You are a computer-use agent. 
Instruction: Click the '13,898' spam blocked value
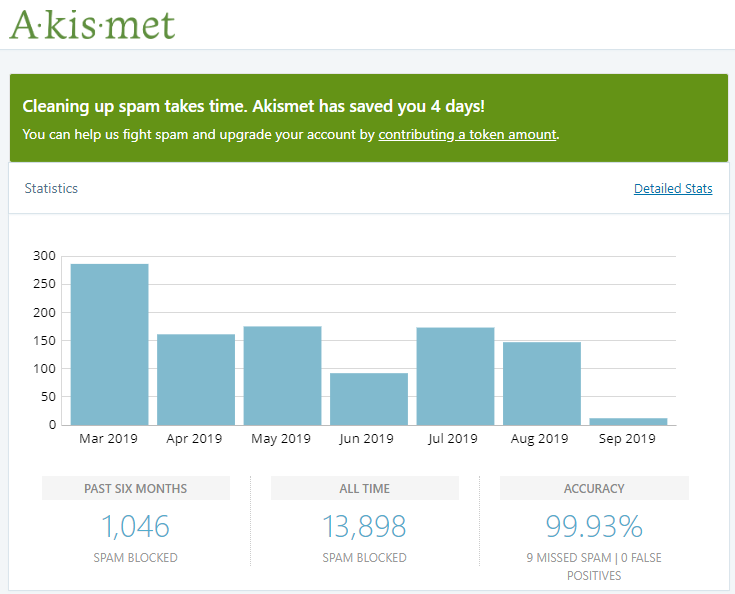coord(364,526)
